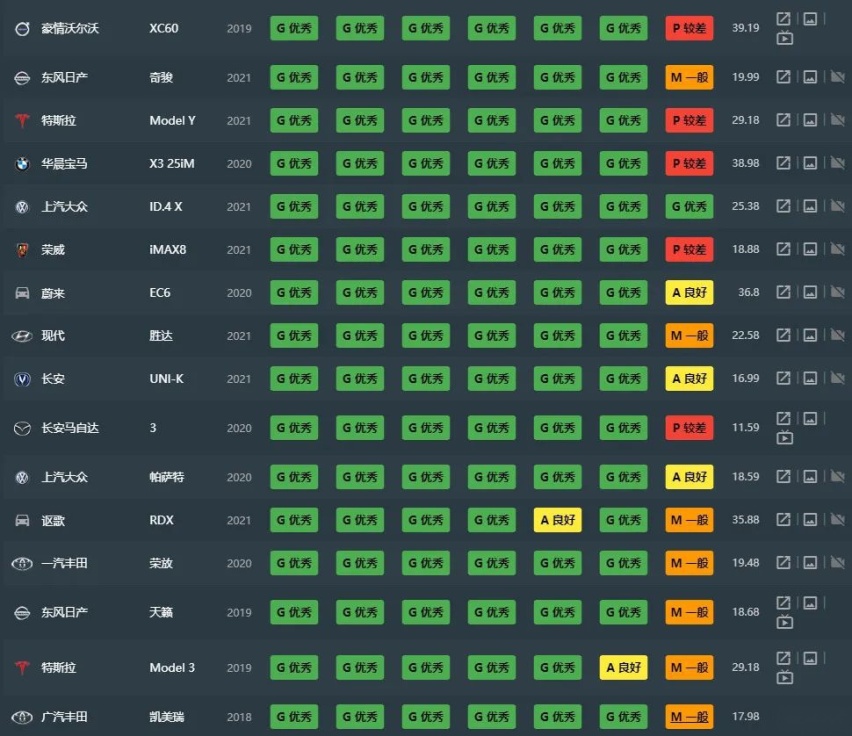Screen dimensions: 852x736
Task: View the image gallery icon for XC60
Action: 810,19
